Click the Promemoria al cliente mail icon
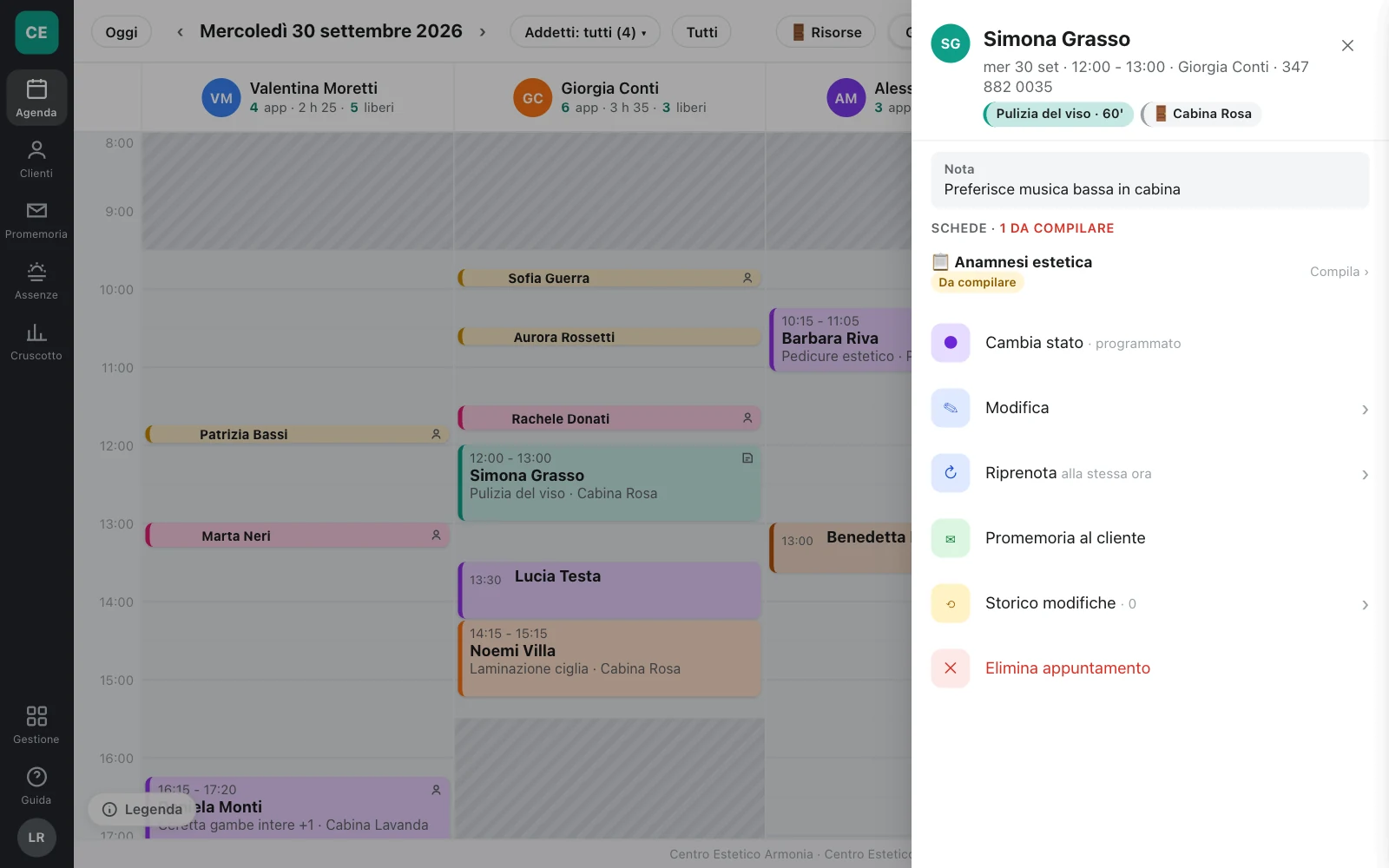 click(x=951, y=538)
